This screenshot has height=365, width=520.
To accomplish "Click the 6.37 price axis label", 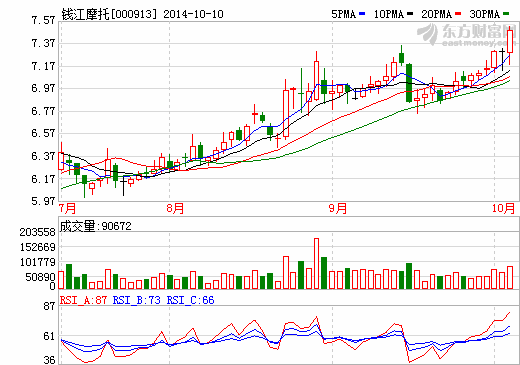I will point(43,156).
